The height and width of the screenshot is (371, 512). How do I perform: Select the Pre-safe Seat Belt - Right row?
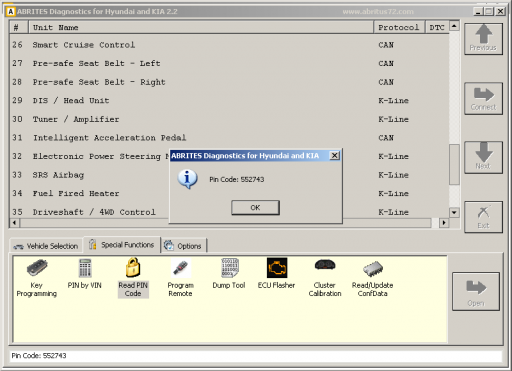(229, 82)
